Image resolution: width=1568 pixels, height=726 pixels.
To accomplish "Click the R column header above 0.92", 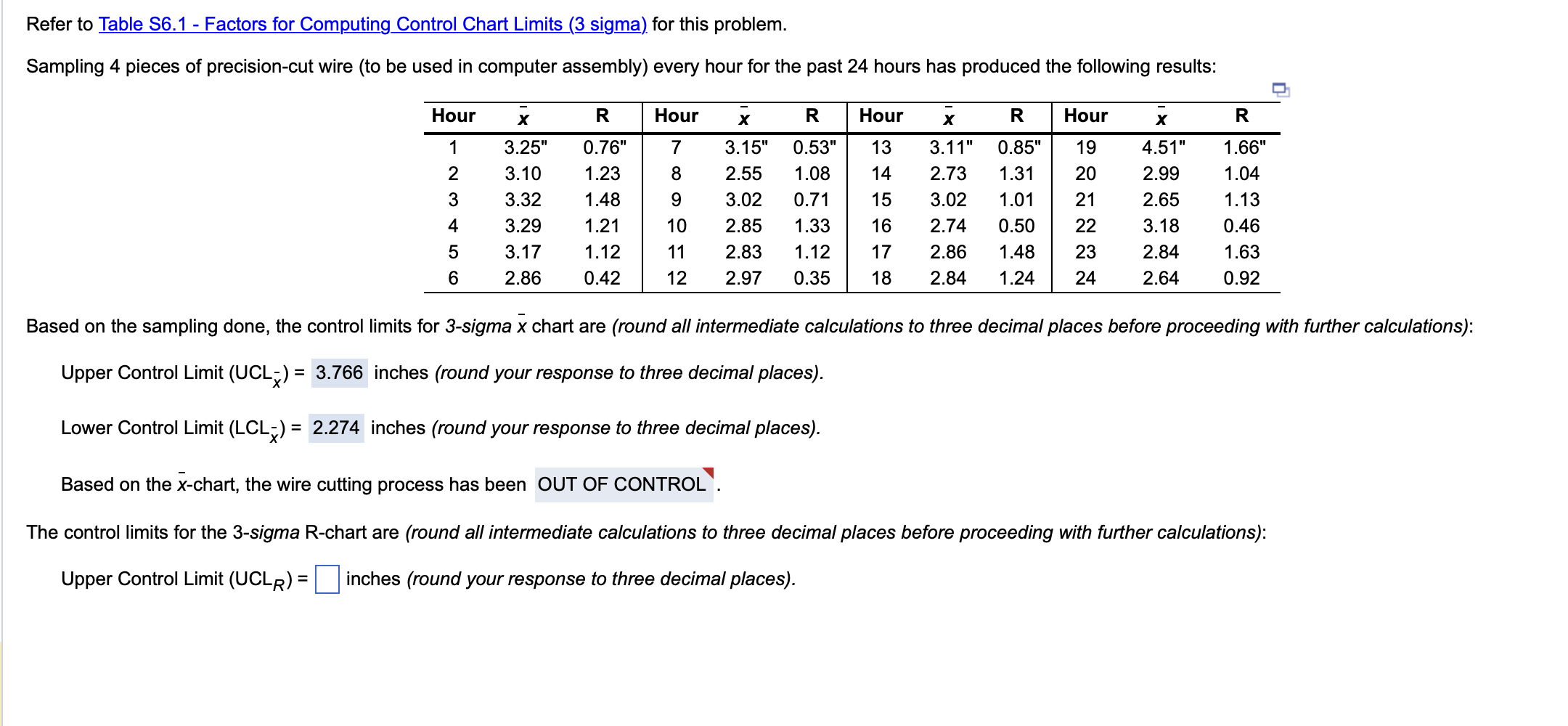I will pyautogui.click(x=1243, y=115).
